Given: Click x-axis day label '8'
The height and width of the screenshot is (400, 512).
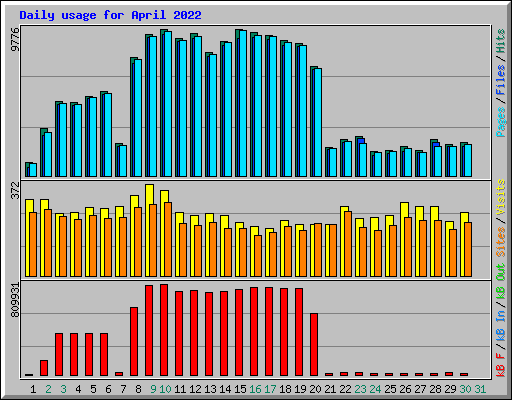Looking at the screenshot, I should coord(138,389).
